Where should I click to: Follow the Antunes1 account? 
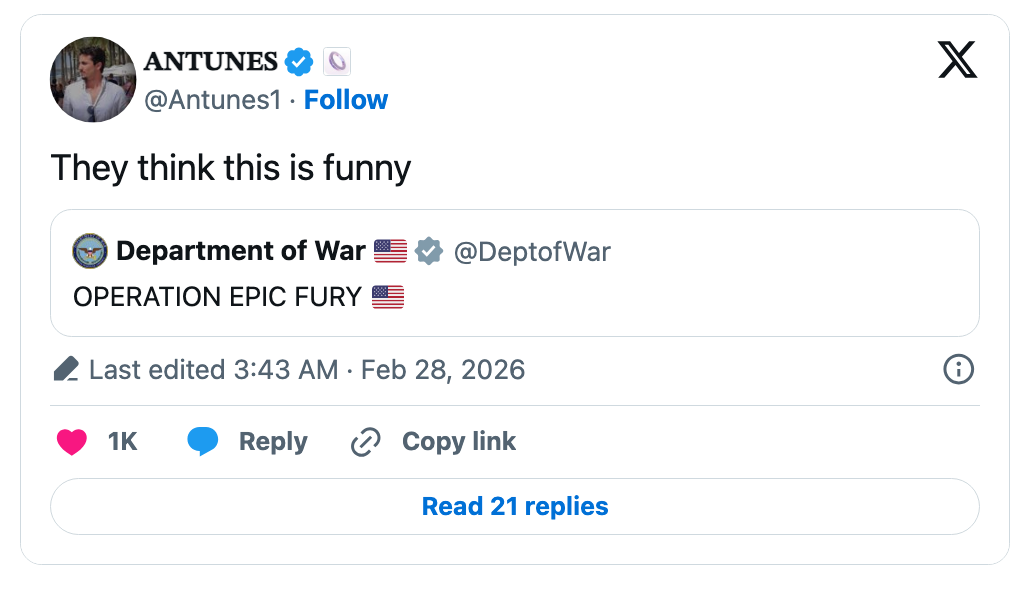click(346, 100)
